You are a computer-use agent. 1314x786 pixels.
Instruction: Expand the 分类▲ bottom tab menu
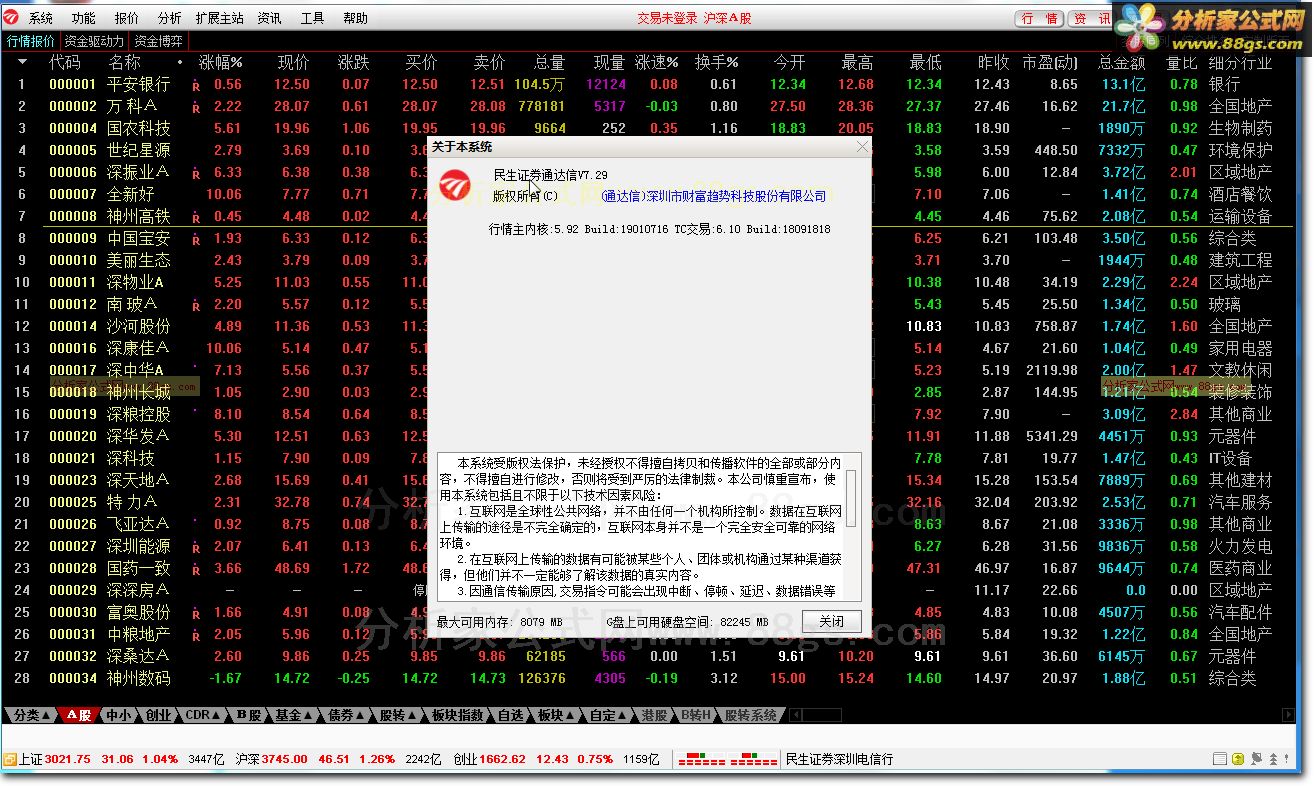click(x=31, y=716)
